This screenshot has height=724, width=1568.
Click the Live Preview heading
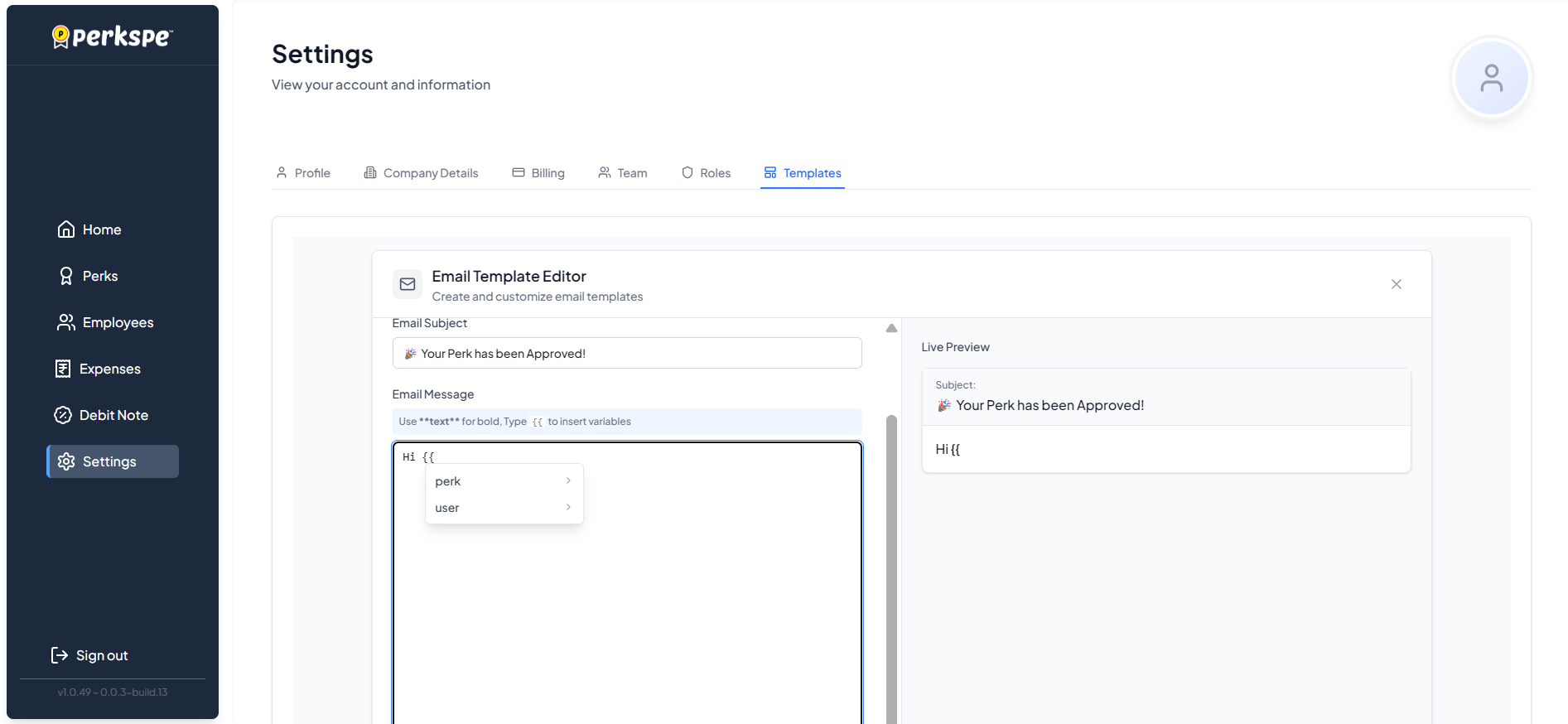click(x=955, y=347)
